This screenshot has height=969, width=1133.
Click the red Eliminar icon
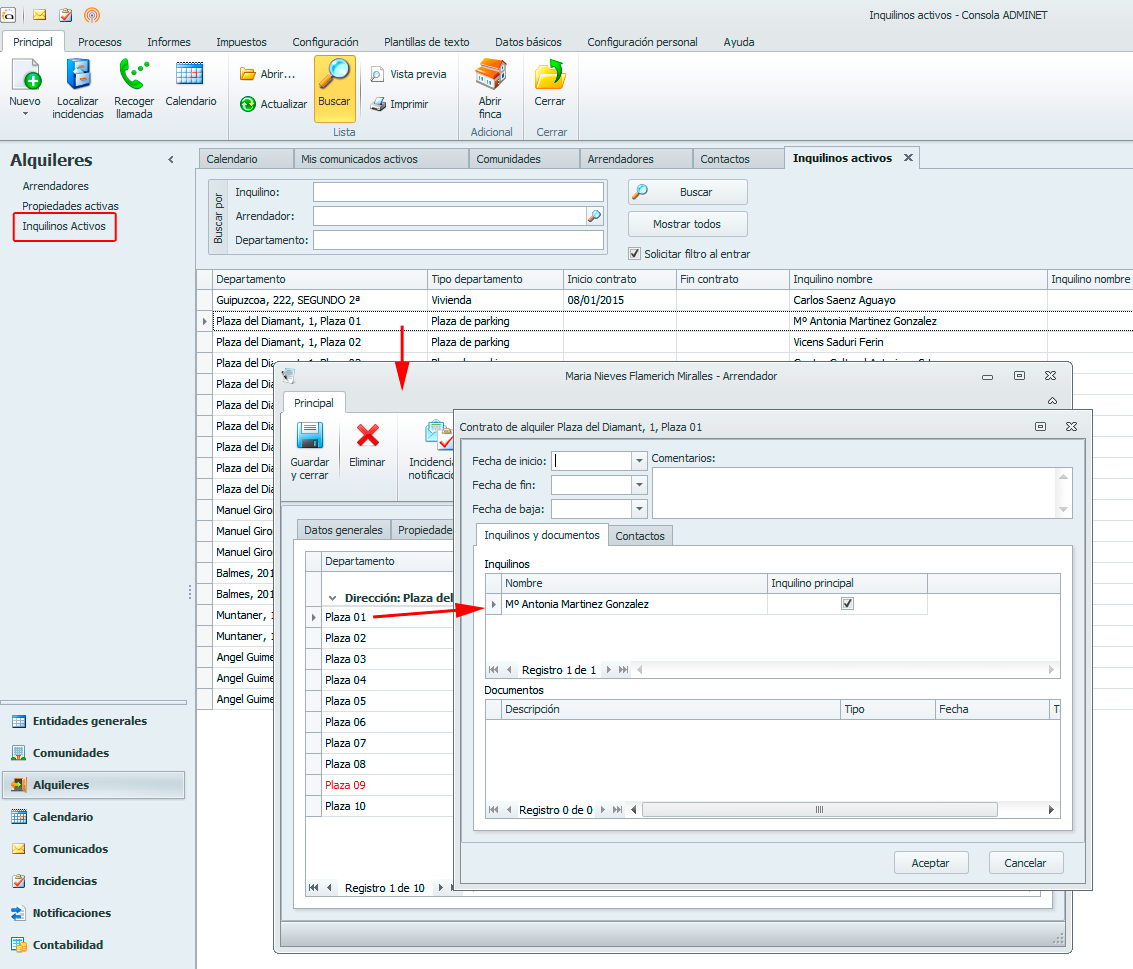(367, 436)
